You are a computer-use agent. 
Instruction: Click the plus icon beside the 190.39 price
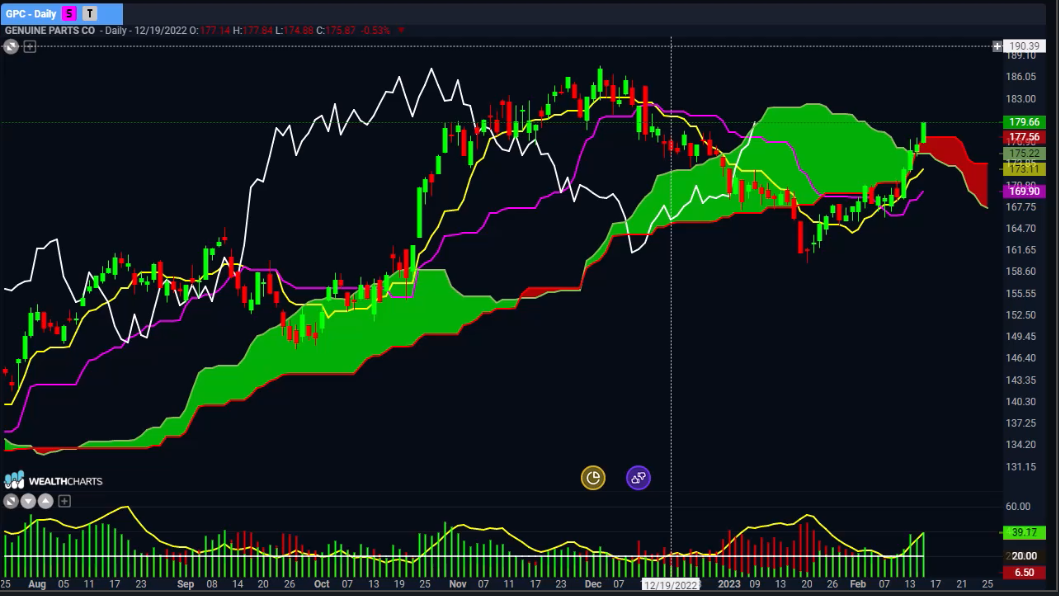(x=997, y=47)
